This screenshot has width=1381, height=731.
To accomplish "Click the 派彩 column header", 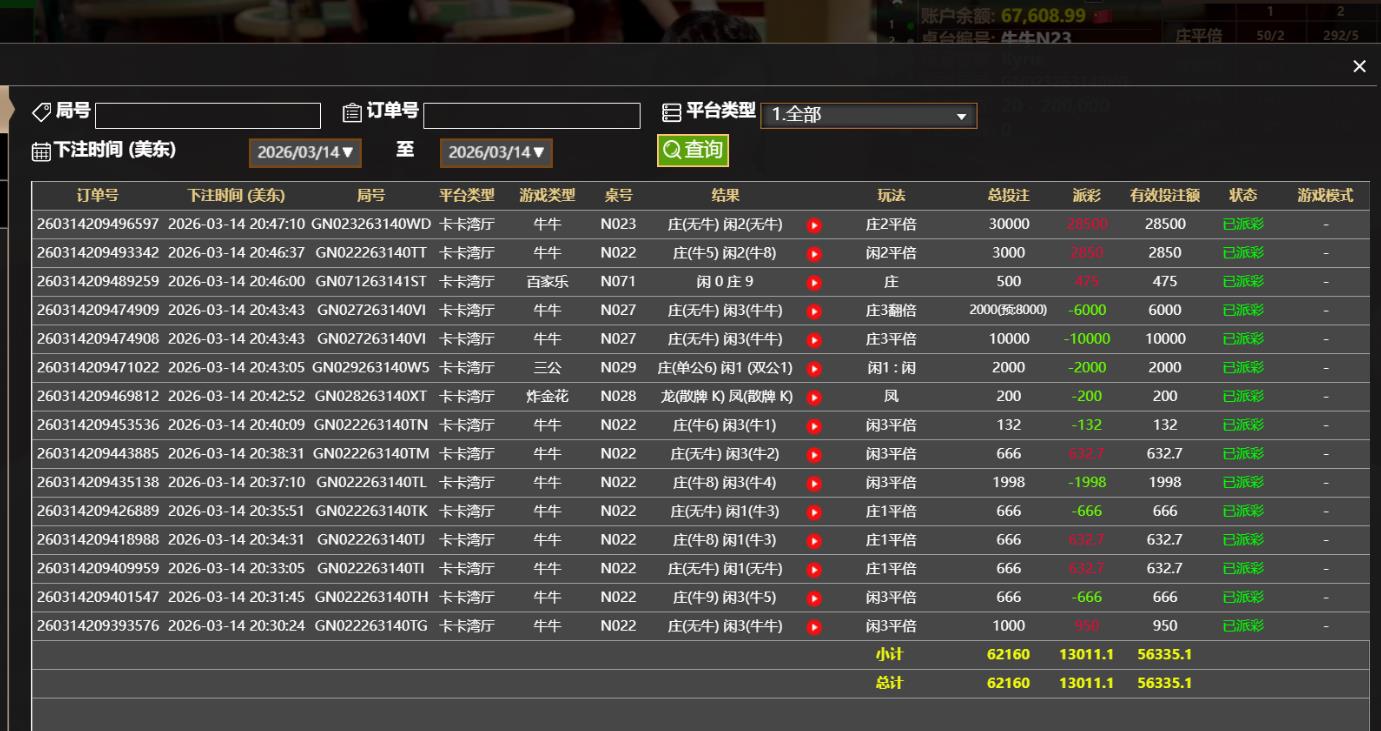I will (x=1086, y=196).
